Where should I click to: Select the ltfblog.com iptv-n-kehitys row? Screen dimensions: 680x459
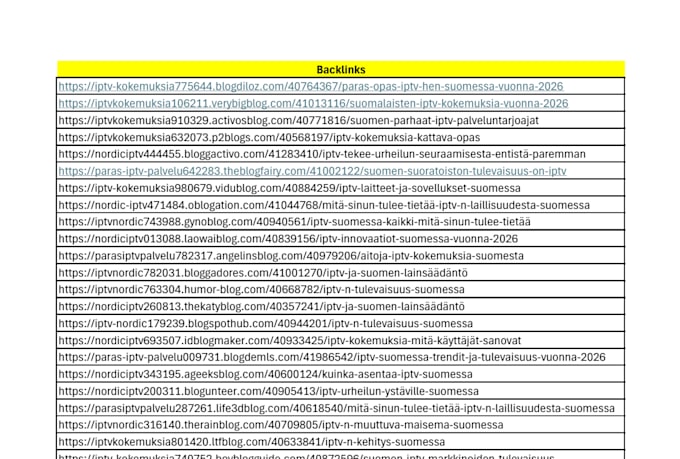[340, 442]
